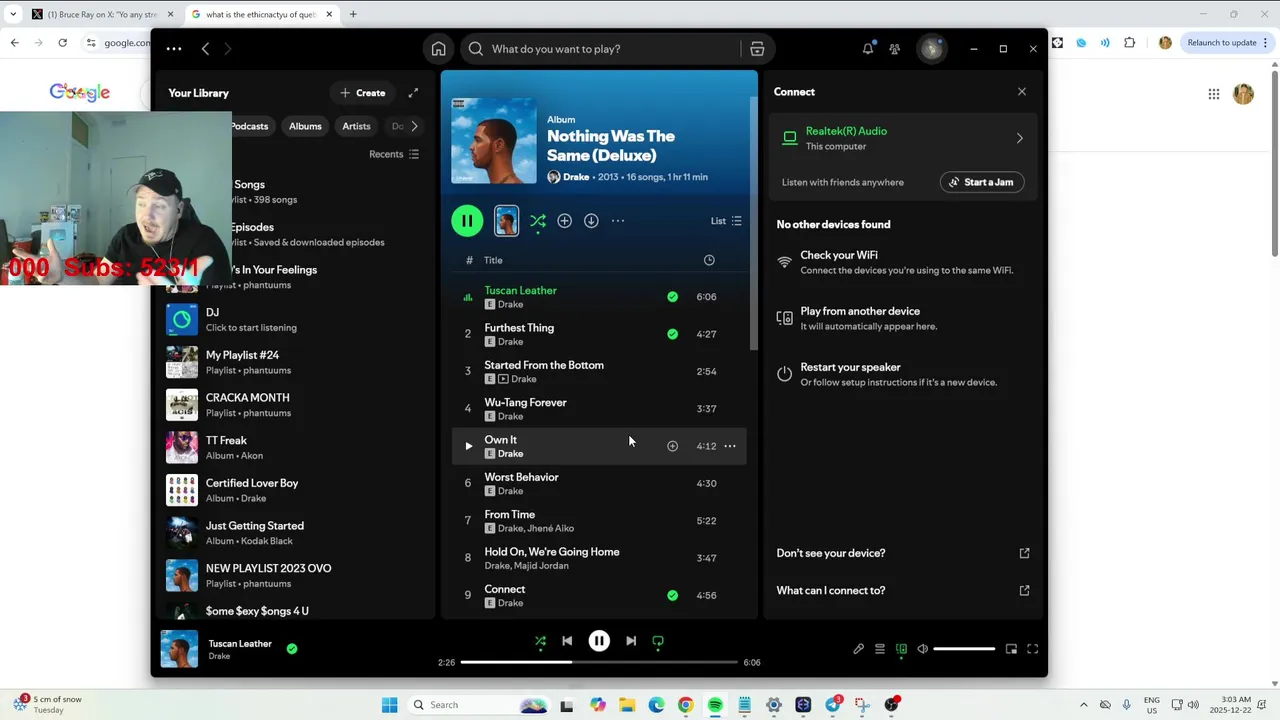Adjust the Spotify volume slider
The width and height of the screenshot is (1280, 720).
point(964,649)
